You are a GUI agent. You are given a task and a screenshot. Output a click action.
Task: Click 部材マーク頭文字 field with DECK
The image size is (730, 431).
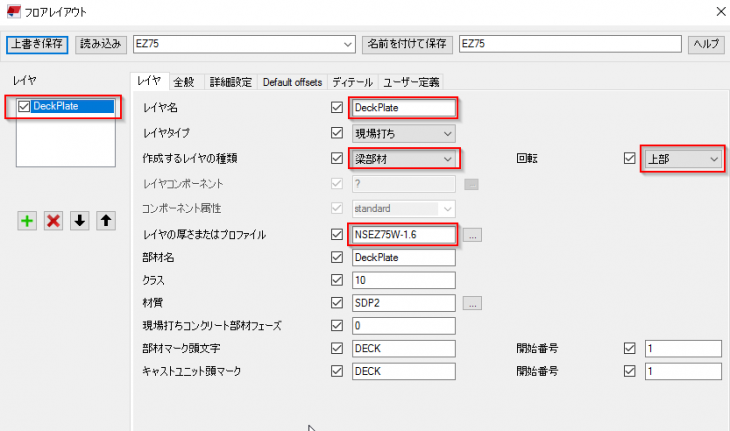tap(404, 349)
